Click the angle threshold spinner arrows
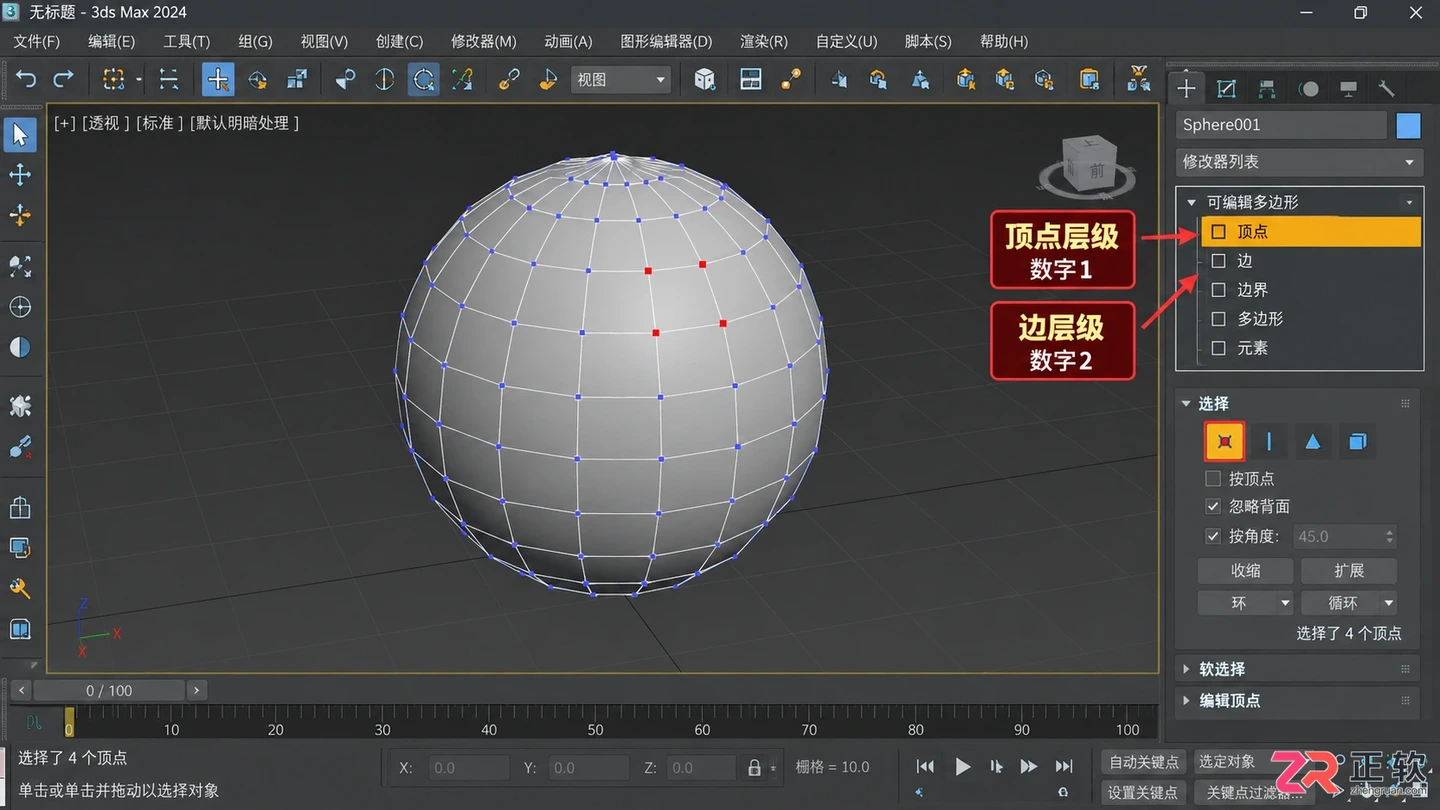This screenshot has width=1440, height=810. [1389, 536]
